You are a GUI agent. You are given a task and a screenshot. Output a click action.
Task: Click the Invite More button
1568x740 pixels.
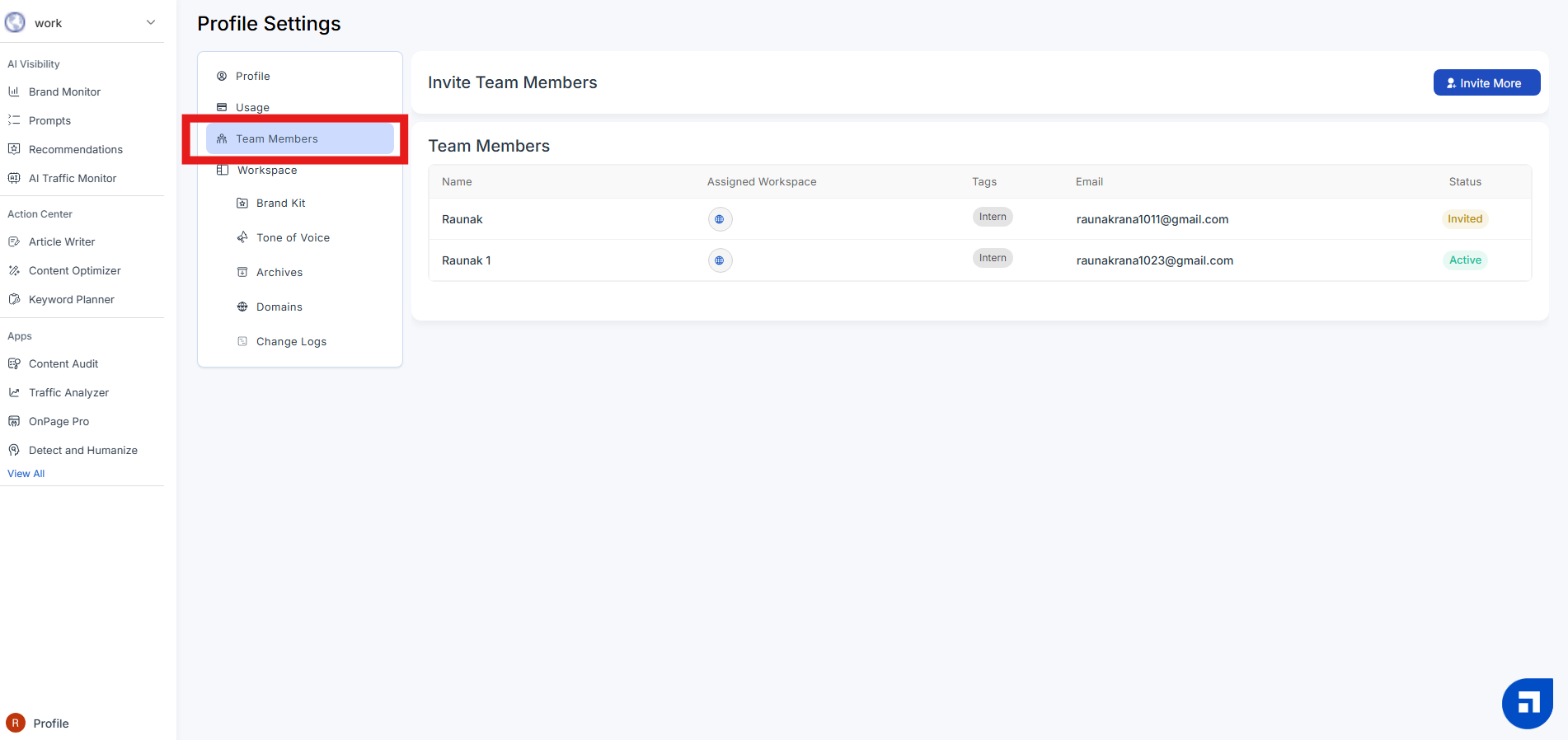(1486, 83)
